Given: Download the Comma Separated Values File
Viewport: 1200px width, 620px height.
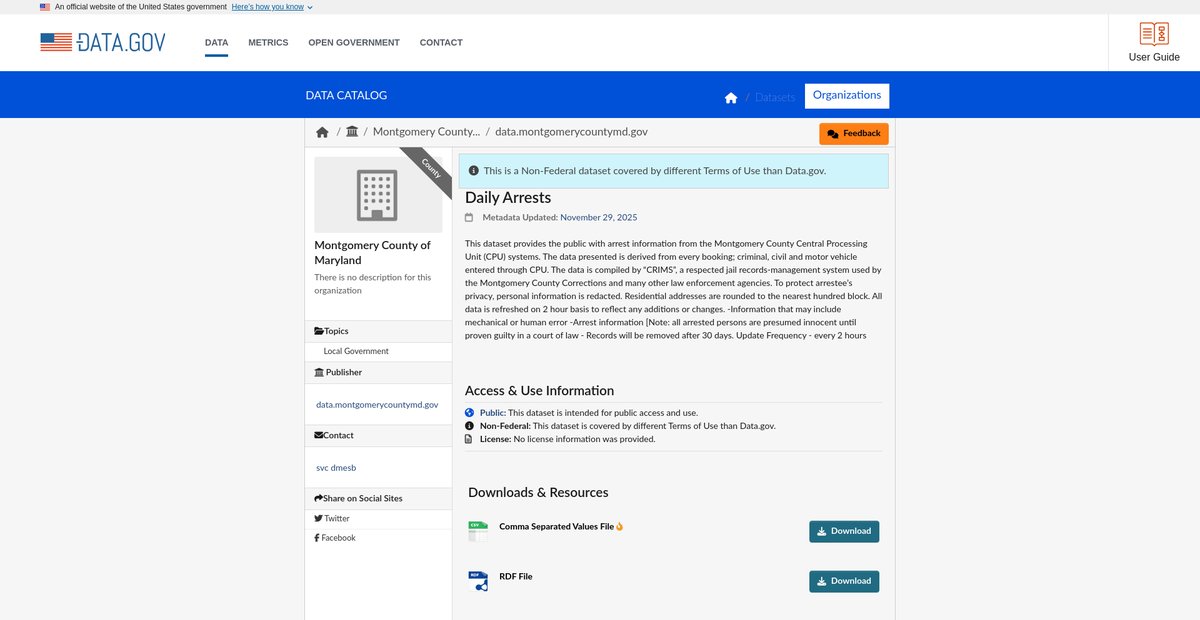Looking at the screenshot, I should [844, 531].
